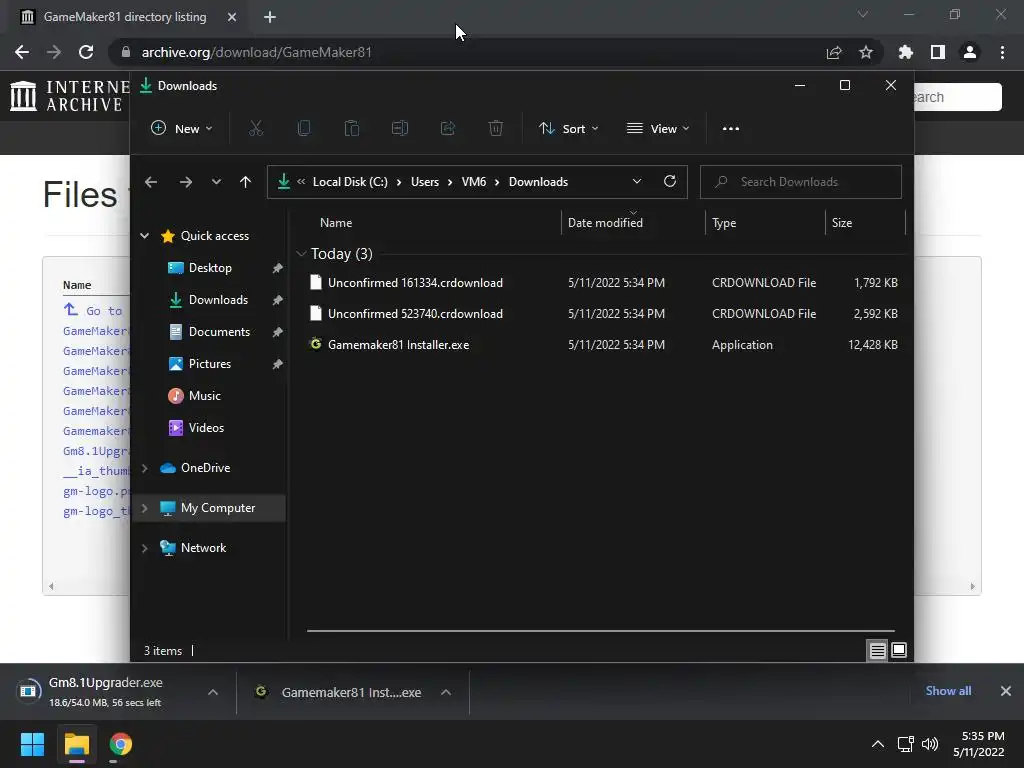Click File Explorer icon in taskbar
This screenshot has height=768, width=1024.
[76, 744]
